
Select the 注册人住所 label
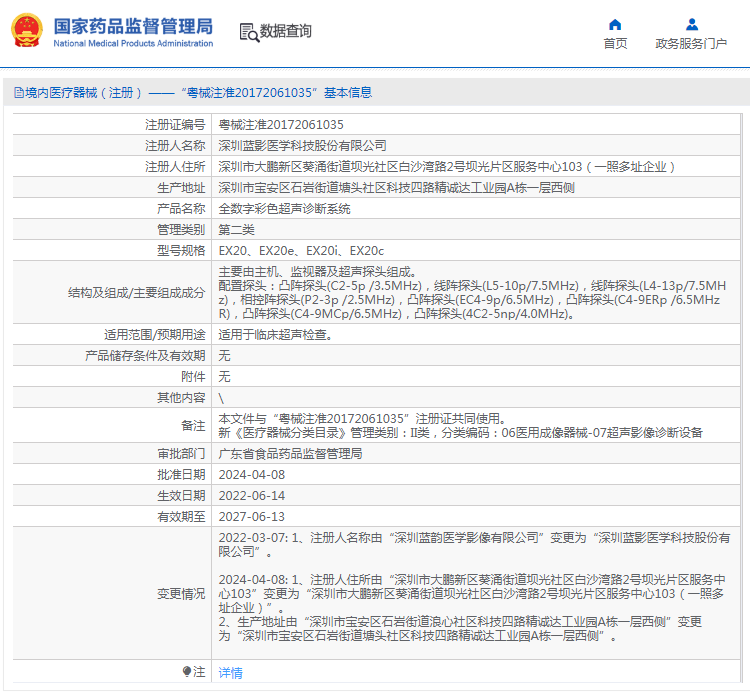pyautogui.click(x=175, y=166)
